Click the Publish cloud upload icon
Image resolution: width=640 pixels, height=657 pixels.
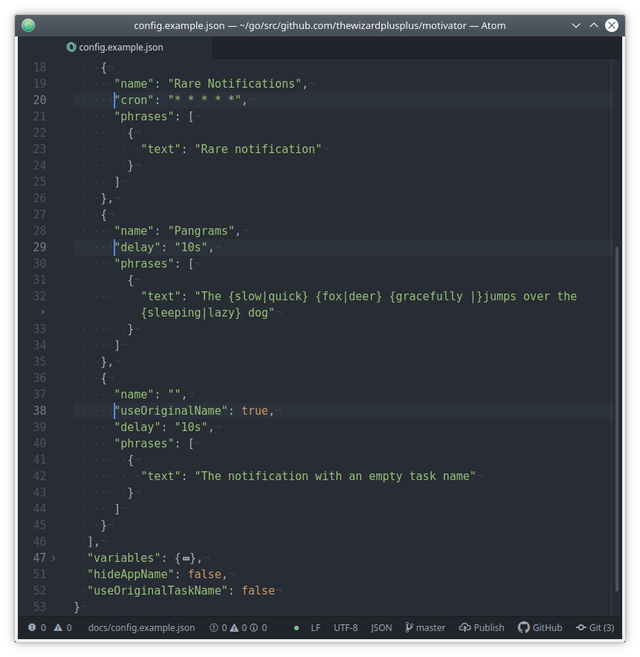(465, 627)
